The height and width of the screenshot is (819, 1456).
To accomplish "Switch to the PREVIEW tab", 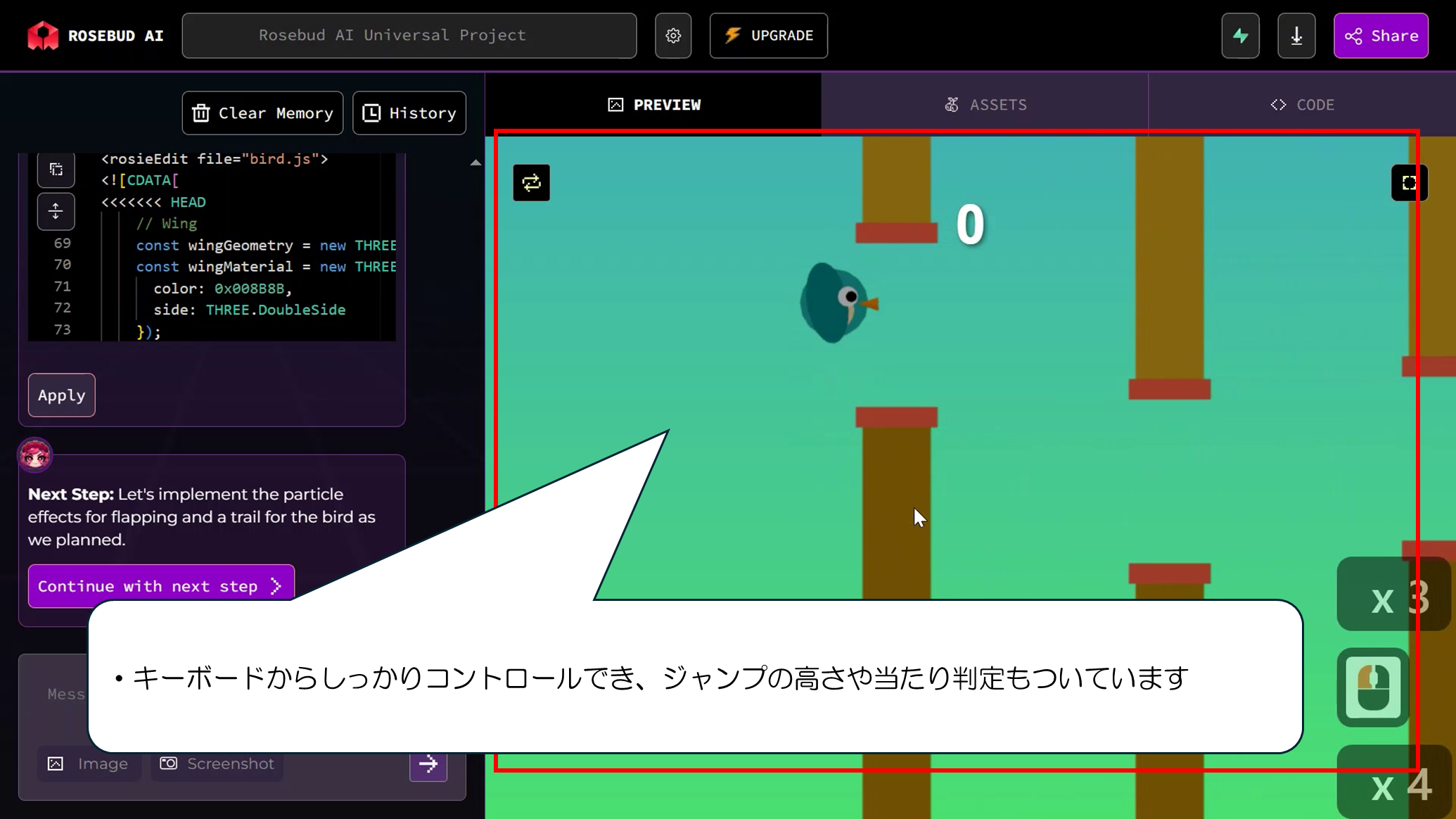I will click(653, 105).
